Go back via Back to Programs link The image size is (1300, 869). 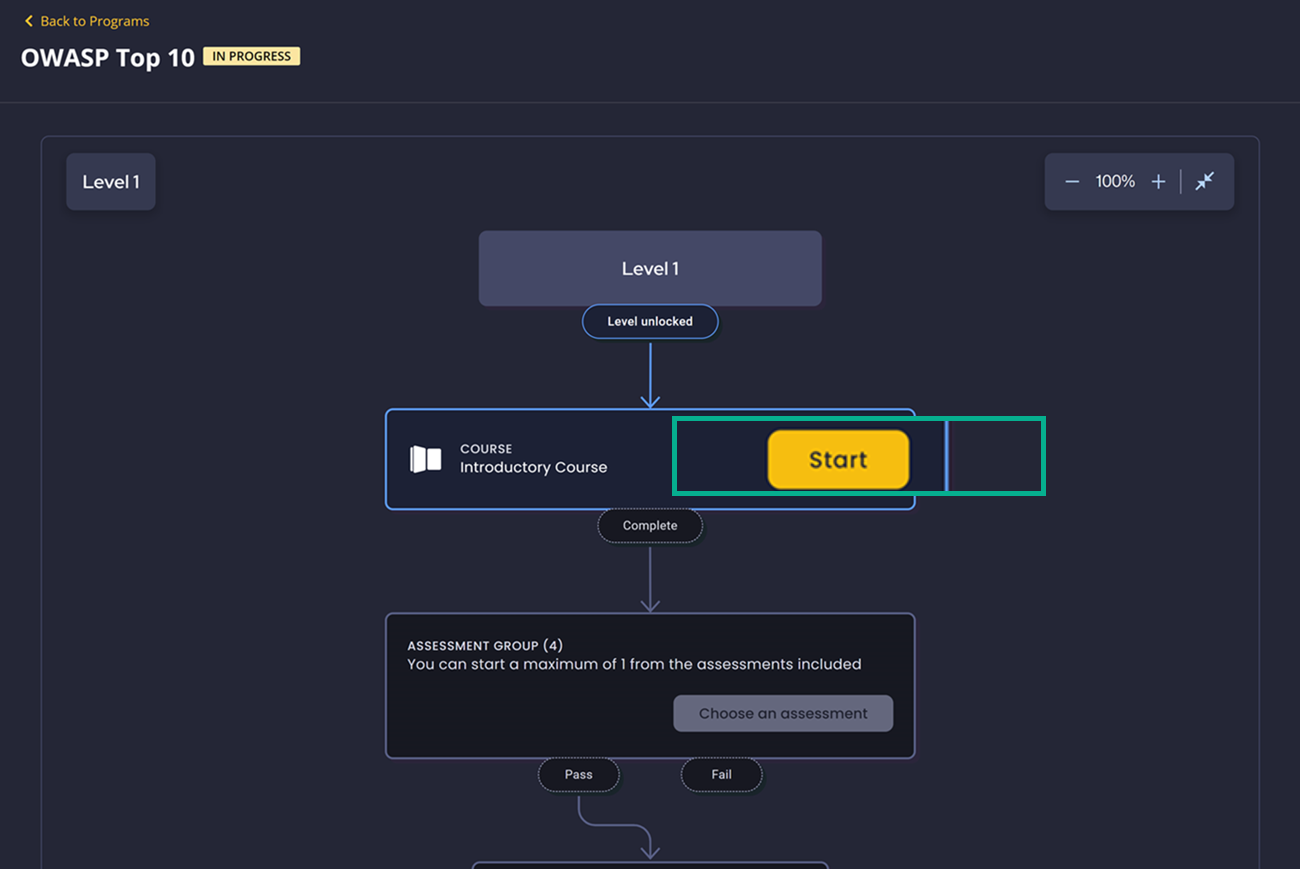(x=86, y=21)
